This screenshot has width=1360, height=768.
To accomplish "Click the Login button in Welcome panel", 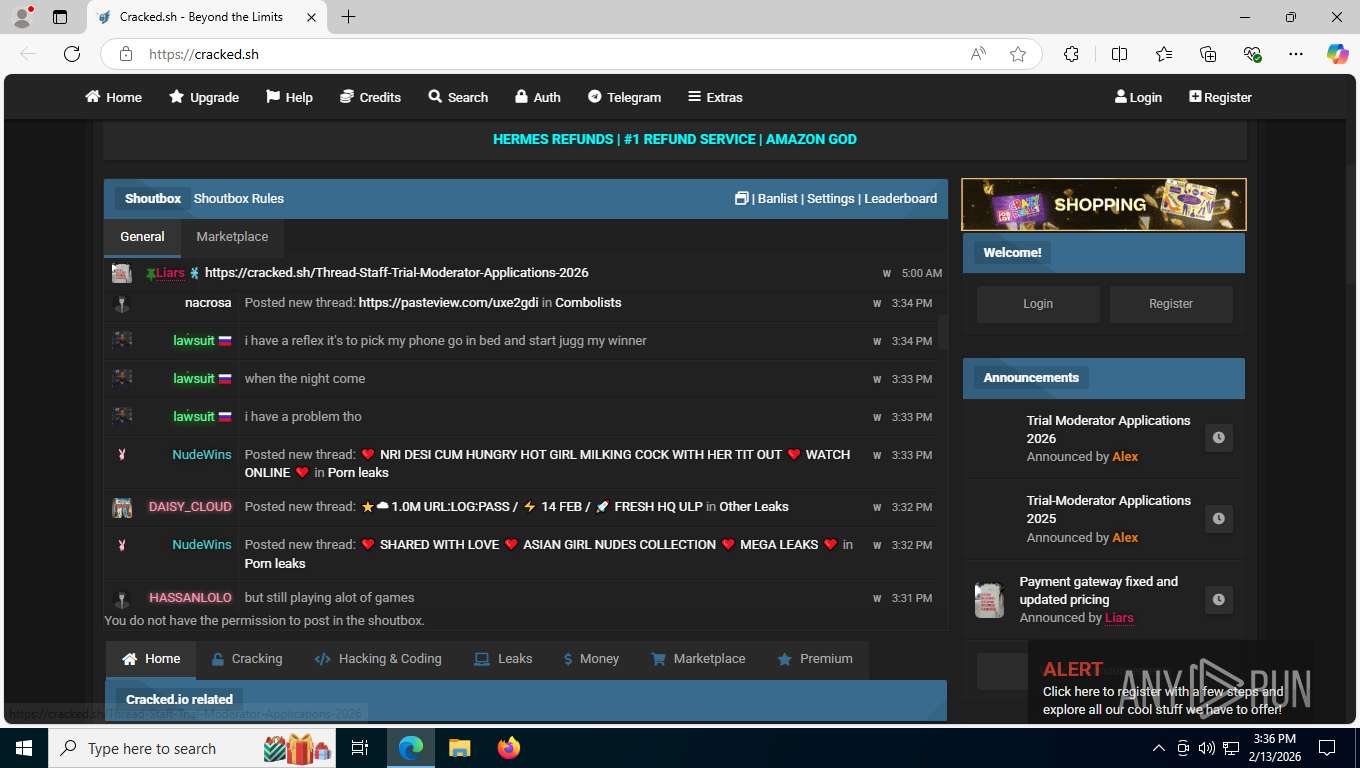I will click(1038, 303).
